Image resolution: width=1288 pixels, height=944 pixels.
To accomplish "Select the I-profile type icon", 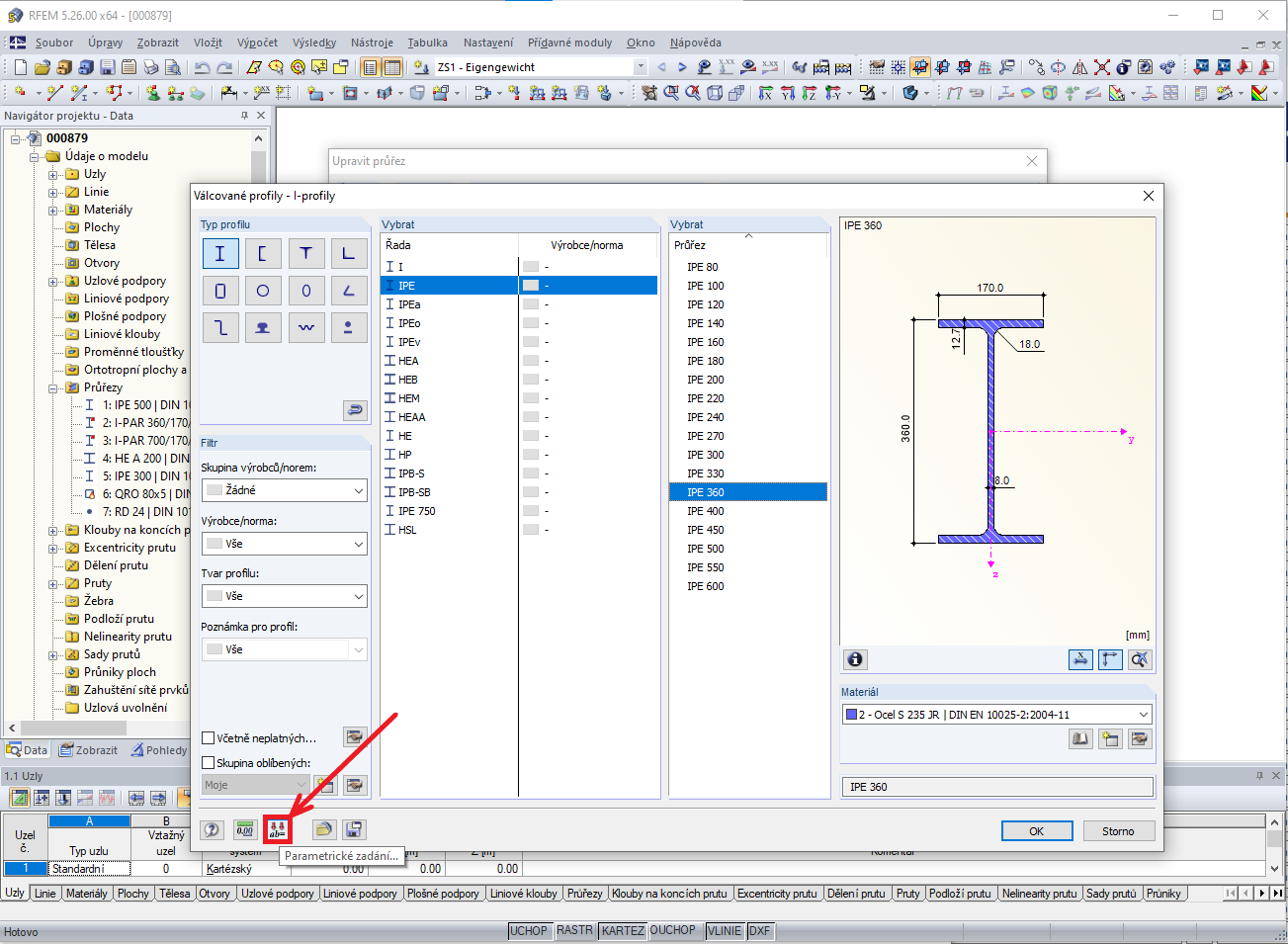I will tap(219, 254).
